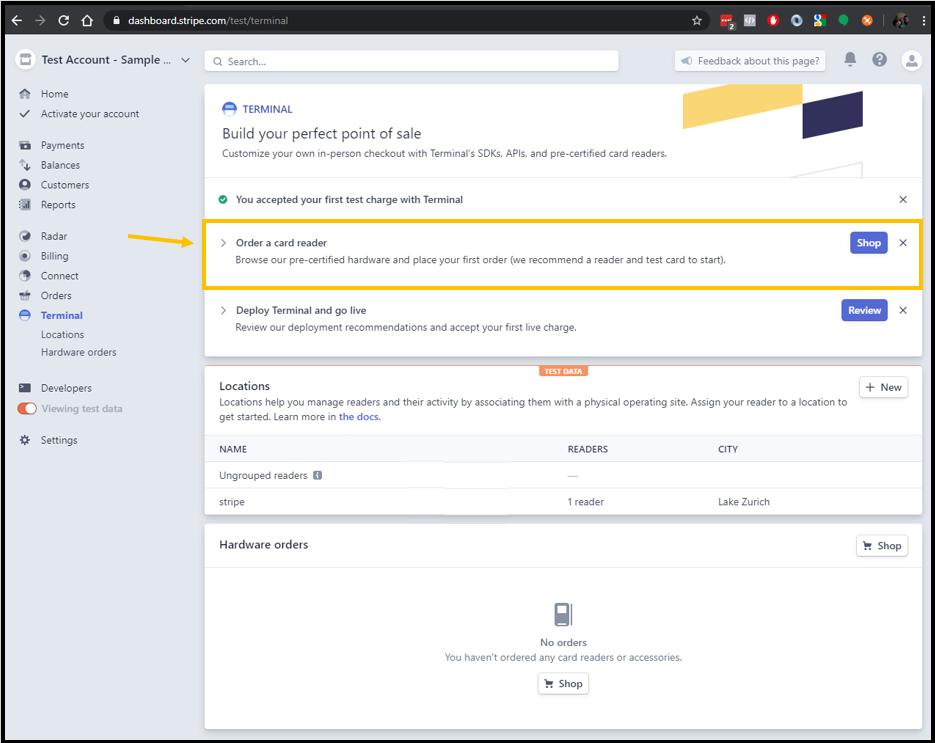The image size is (935, 743).
Task: Open the help question mark icon
Action: point(879,59)
